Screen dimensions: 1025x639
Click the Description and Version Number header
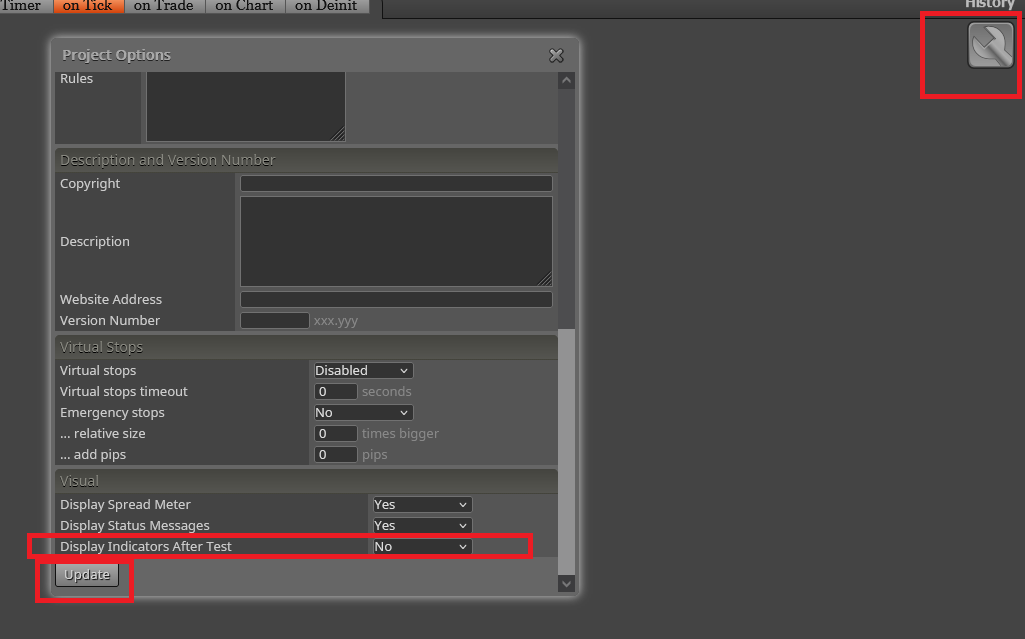(307, 160)
